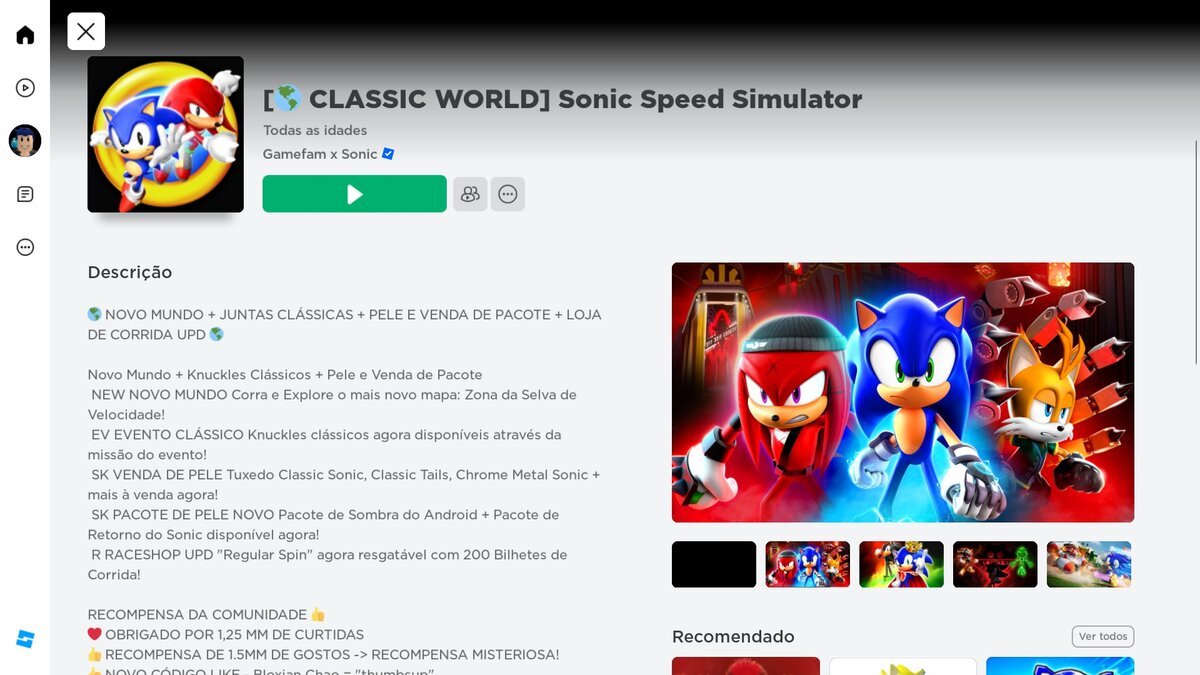The image size is (1200, 675).
Task: Open the three-dots game options menu
Action: pyautogui.click(x=508, y=194)
